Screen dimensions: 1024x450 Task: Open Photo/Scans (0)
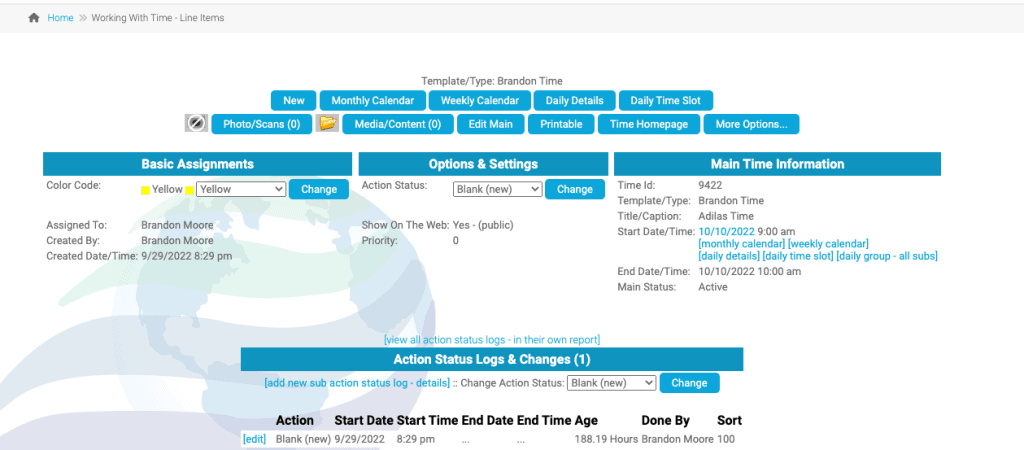[261, 124]
